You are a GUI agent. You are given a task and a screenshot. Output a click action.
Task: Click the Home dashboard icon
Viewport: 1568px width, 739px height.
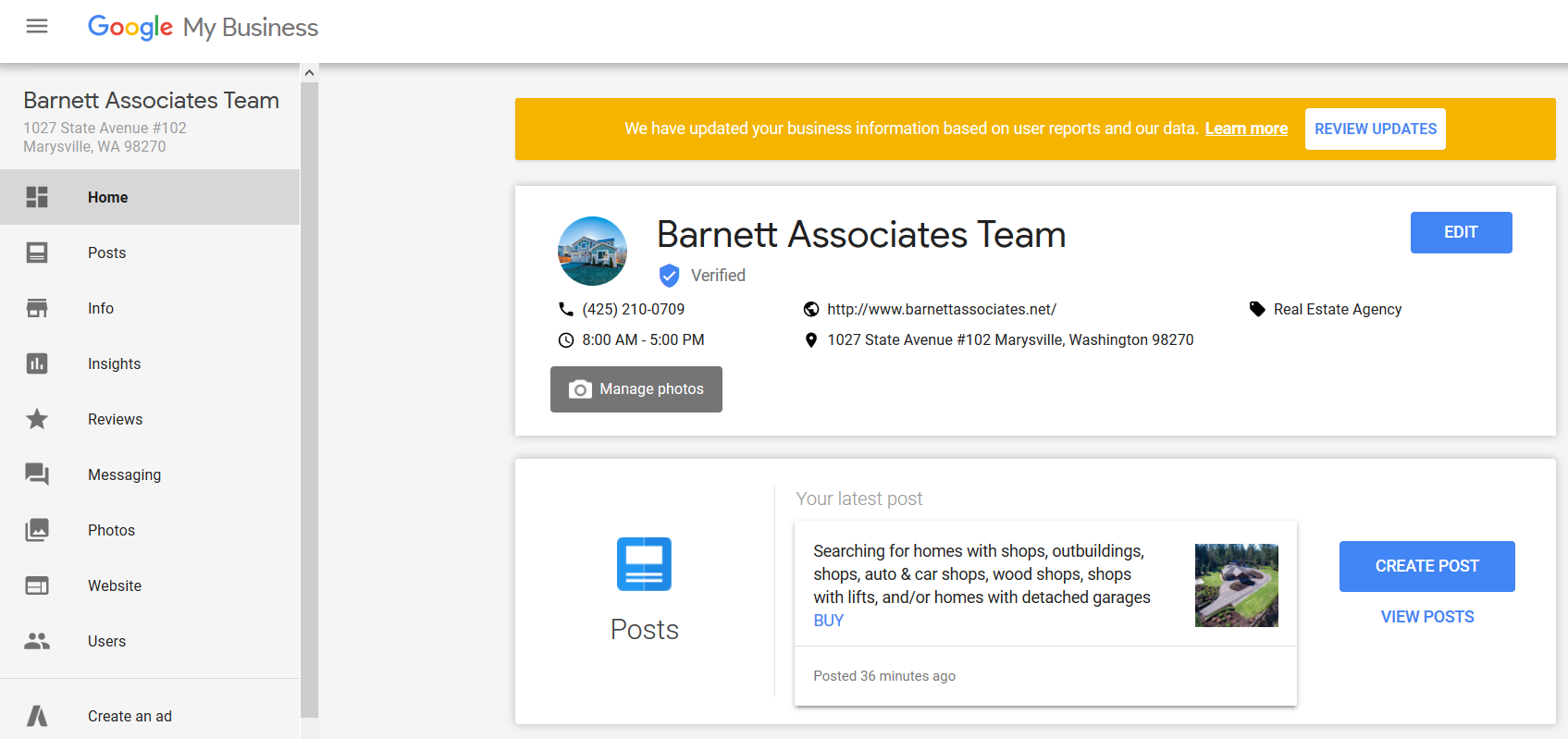coord(37,197)
